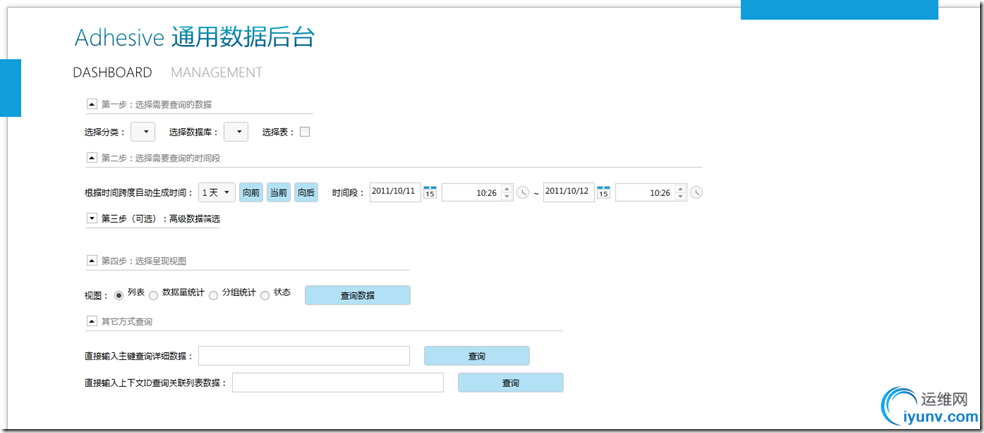Click clock icon beside end time
Screen dimensions: 984x433
point(696,193)
